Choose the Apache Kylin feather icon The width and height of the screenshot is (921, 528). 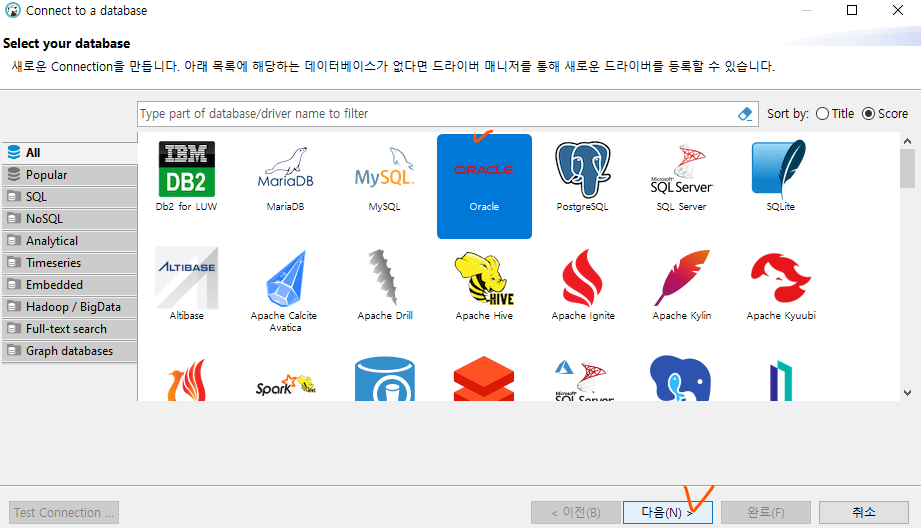click(681, 278)
